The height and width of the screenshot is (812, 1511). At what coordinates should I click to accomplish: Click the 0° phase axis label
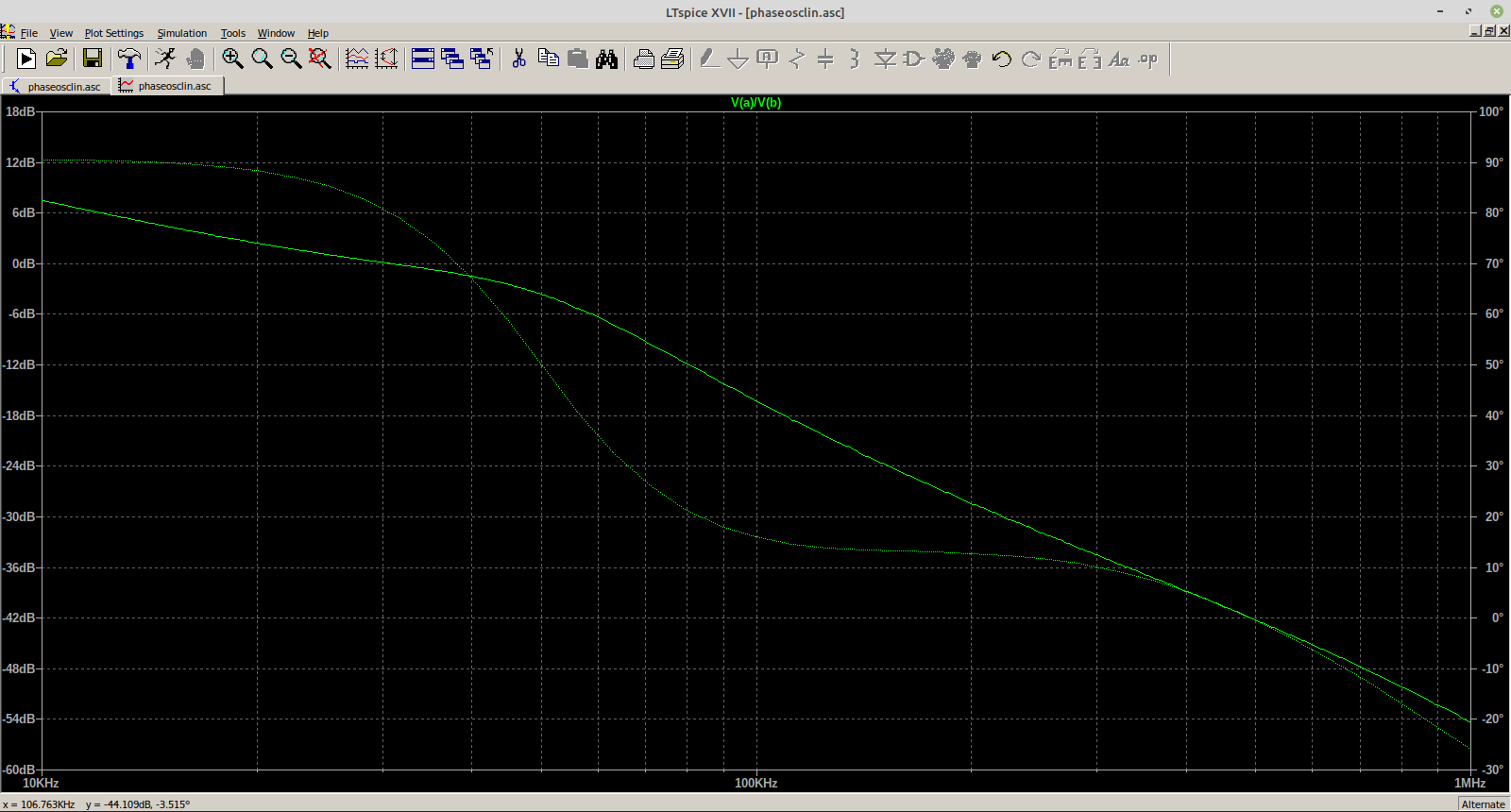pyautogui.click(x=1497, y=617)
